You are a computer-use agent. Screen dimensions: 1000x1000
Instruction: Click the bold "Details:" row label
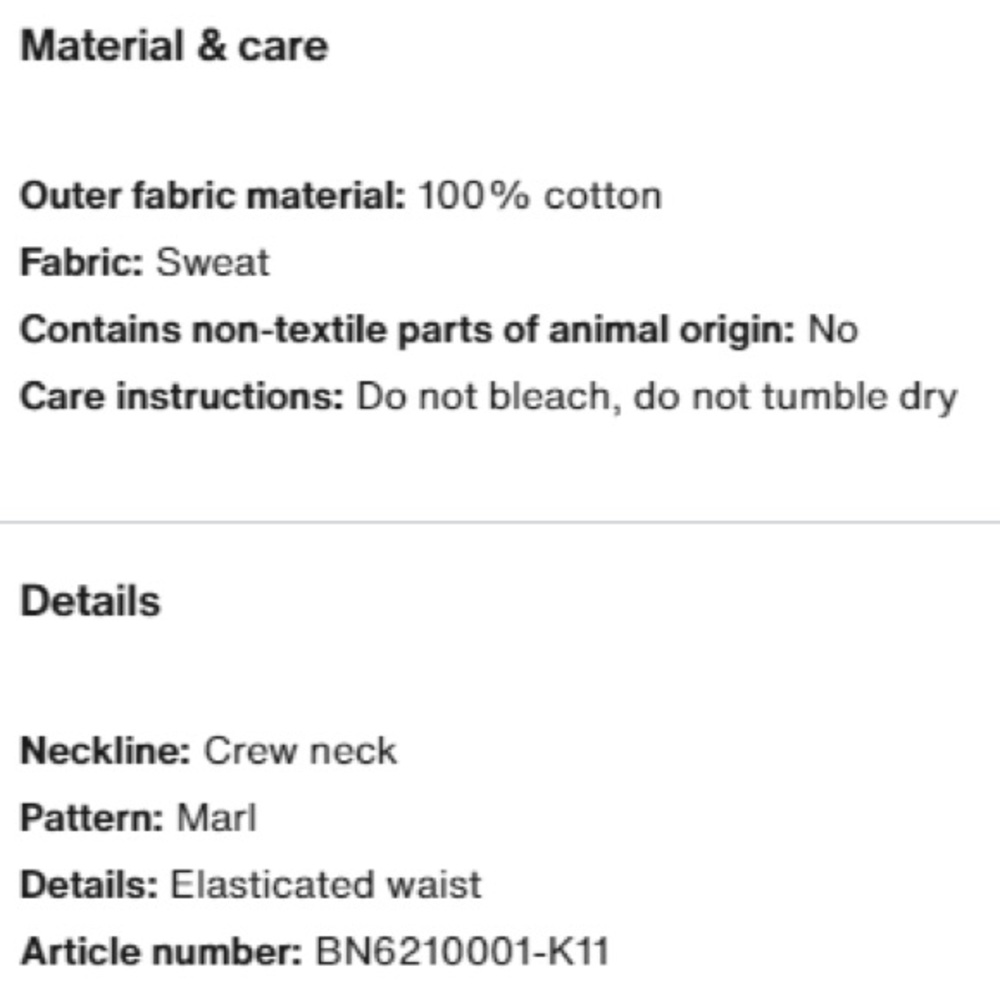89,885
